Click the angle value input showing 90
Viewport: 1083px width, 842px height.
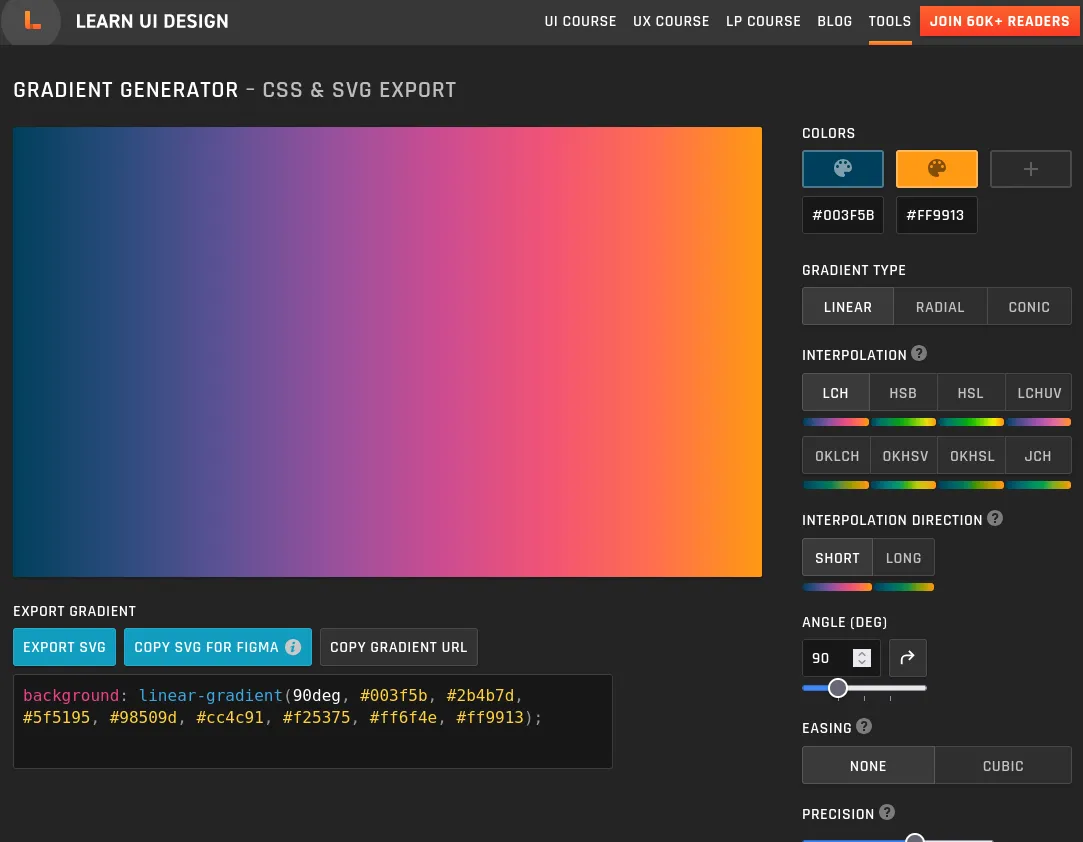tap(841, 658)
